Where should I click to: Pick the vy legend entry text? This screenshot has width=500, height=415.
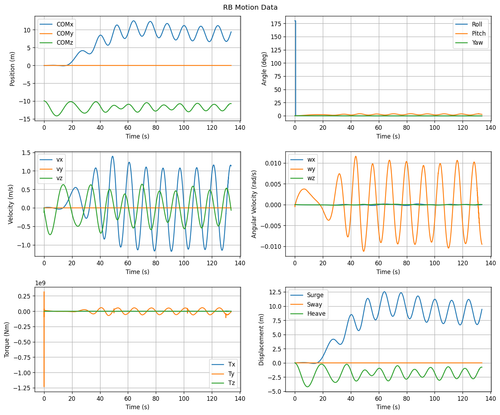coord(60,169)
